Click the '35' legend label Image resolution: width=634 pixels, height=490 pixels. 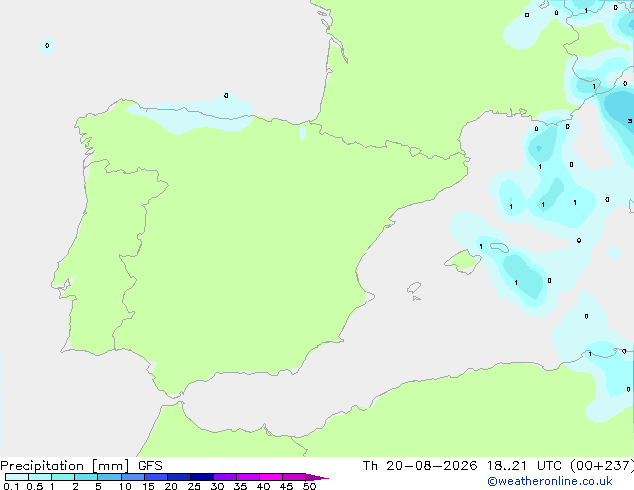pyautogui.click(x=240, y=486)
